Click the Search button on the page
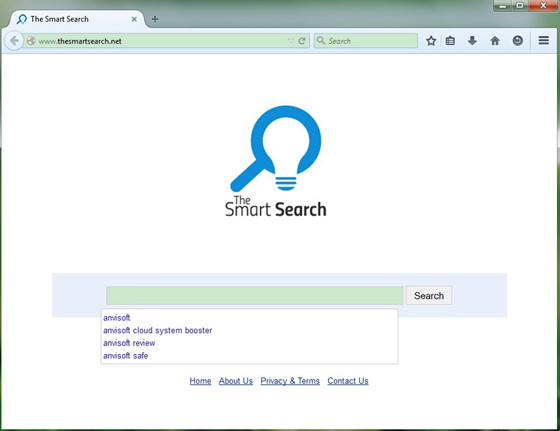560x431 pixels. (429, 295)
